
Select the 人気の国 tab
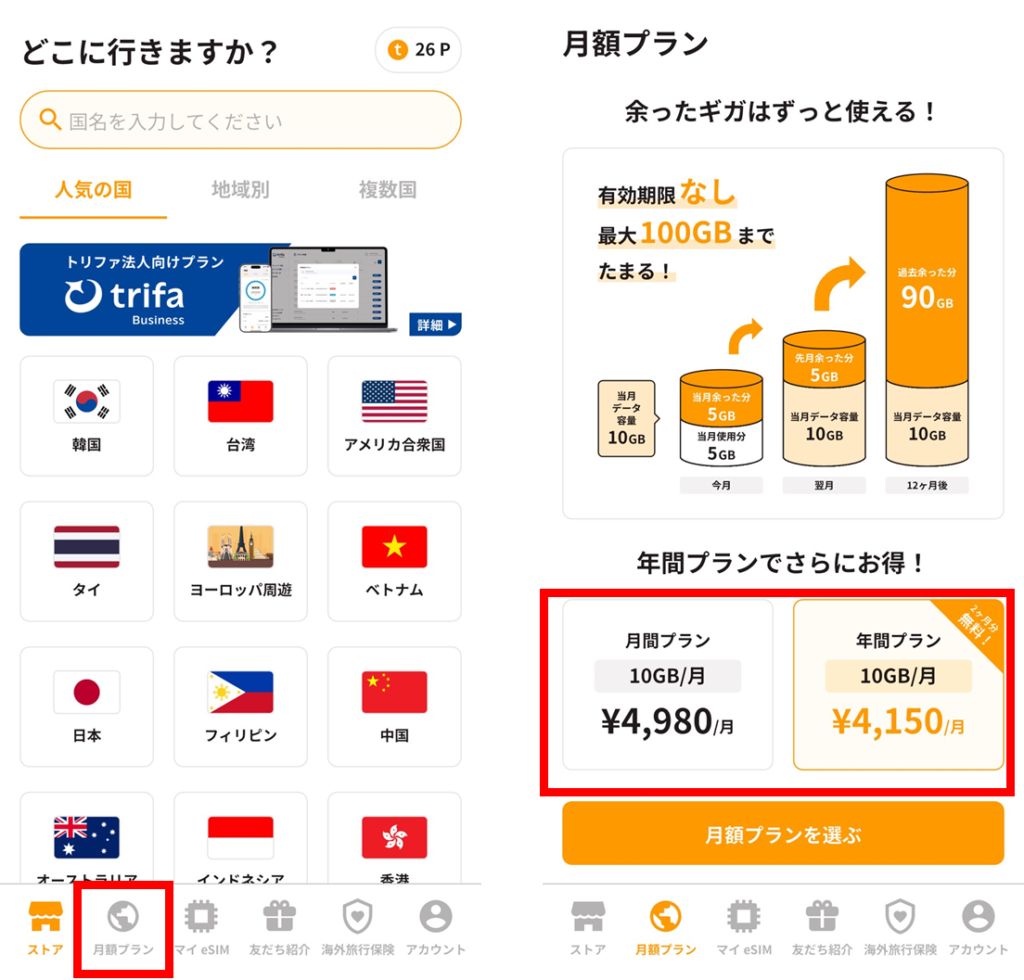pos(93,190)
